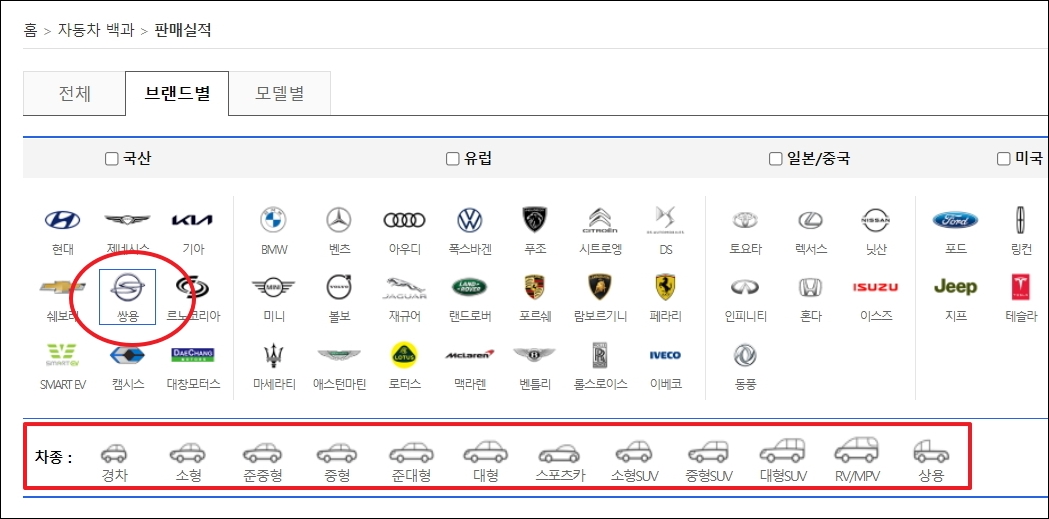1049x519 pixels.
Task: Select the Ford (포드) logo
Action: (x=955, y=219)
